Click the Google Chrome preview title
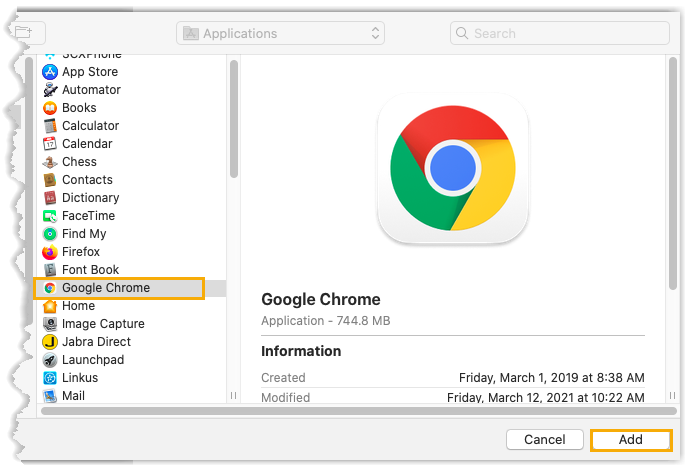The image size is (686, 472). point(321,300)
